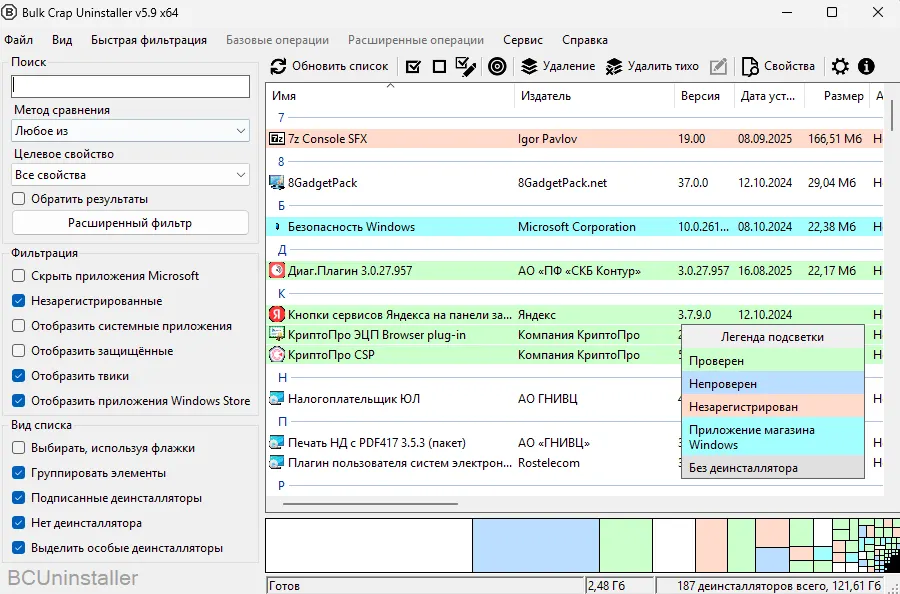Screen dimensions: 900x594
Task: Open the Быстрая фильтрация menu
Action: pos(149,40)
